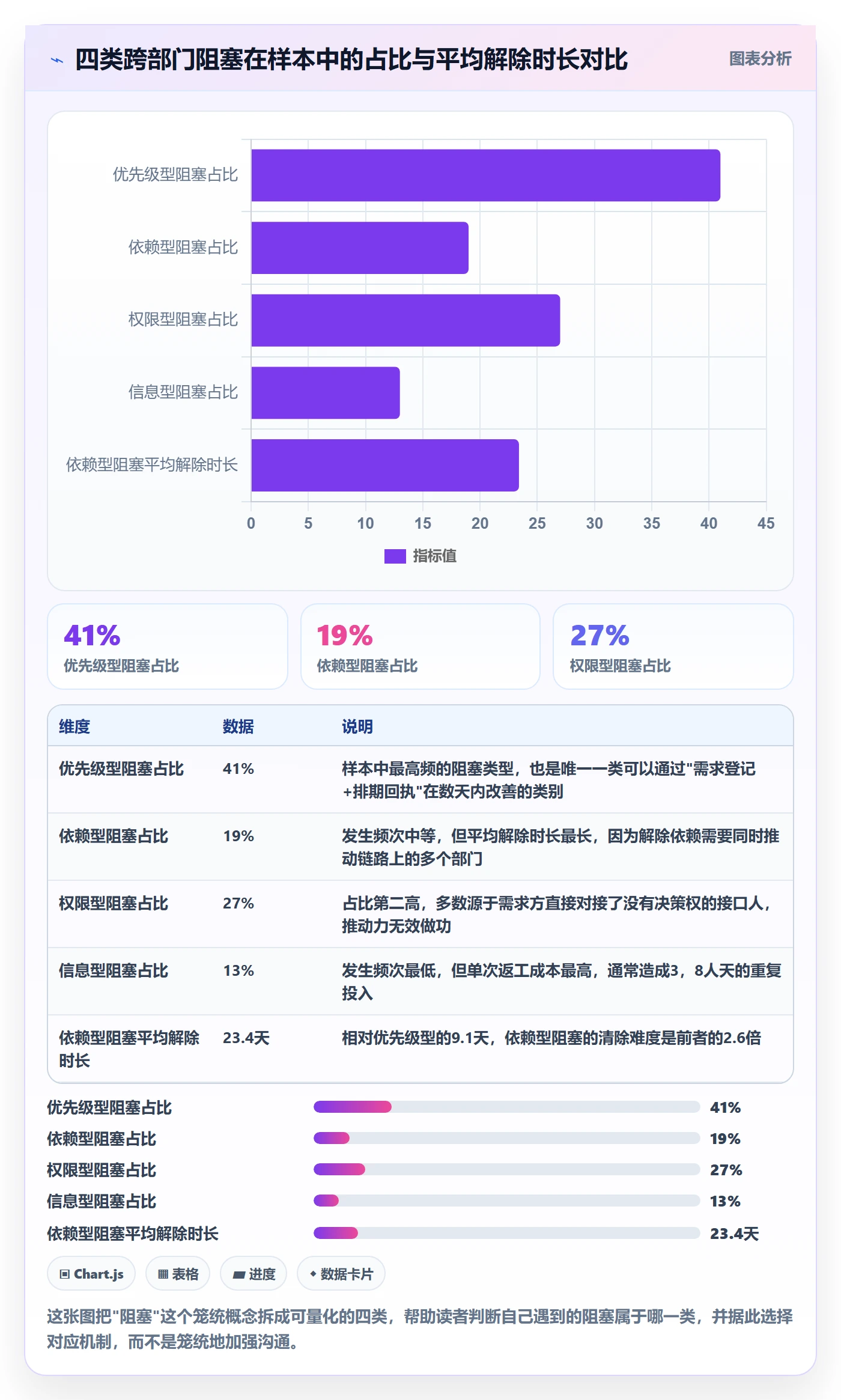The height and width of the screenshot is (1400, 841).
Task: Click the lightning icon beside the title
Action: 57,60
